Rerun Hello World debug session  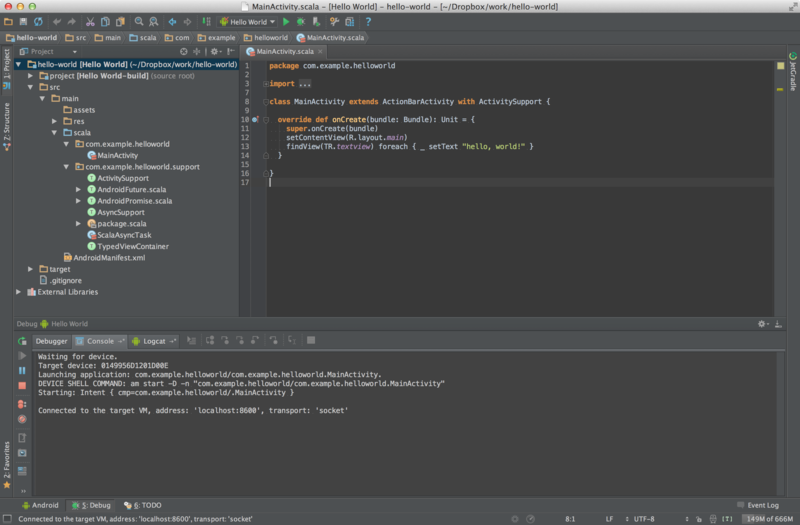pyautogui.click(x=22, y=341)
